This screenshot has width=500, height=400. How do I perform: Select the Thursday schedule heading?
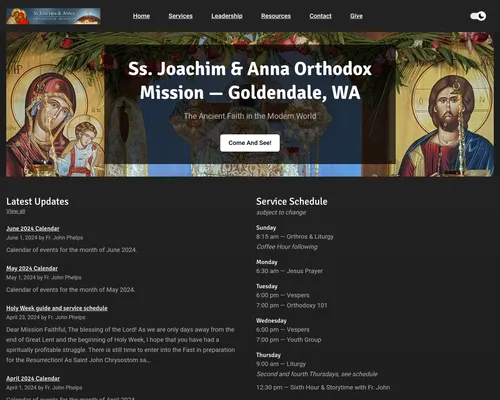[x=268, y=355]
